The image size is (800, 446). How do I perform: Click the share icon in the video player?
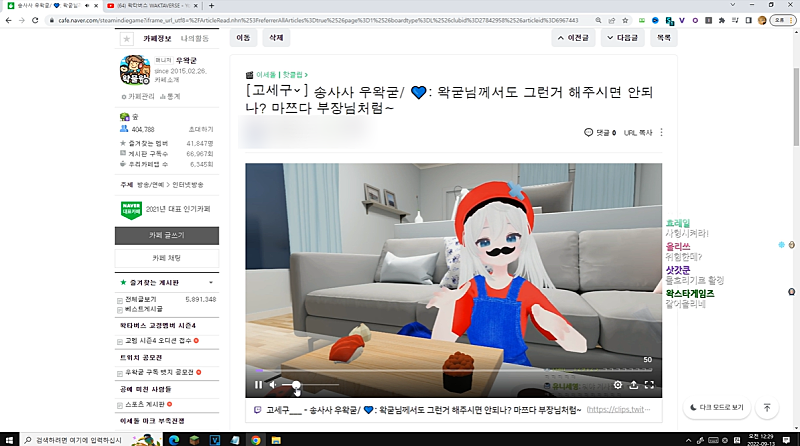coord(633,384)
